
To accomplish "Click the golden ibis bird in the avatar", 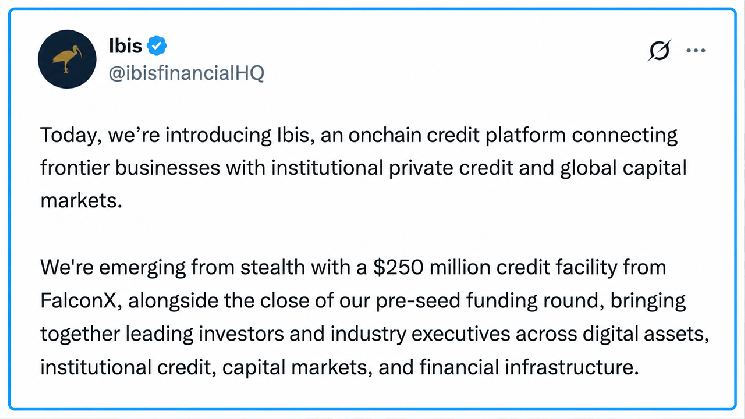I will [67, 59].
